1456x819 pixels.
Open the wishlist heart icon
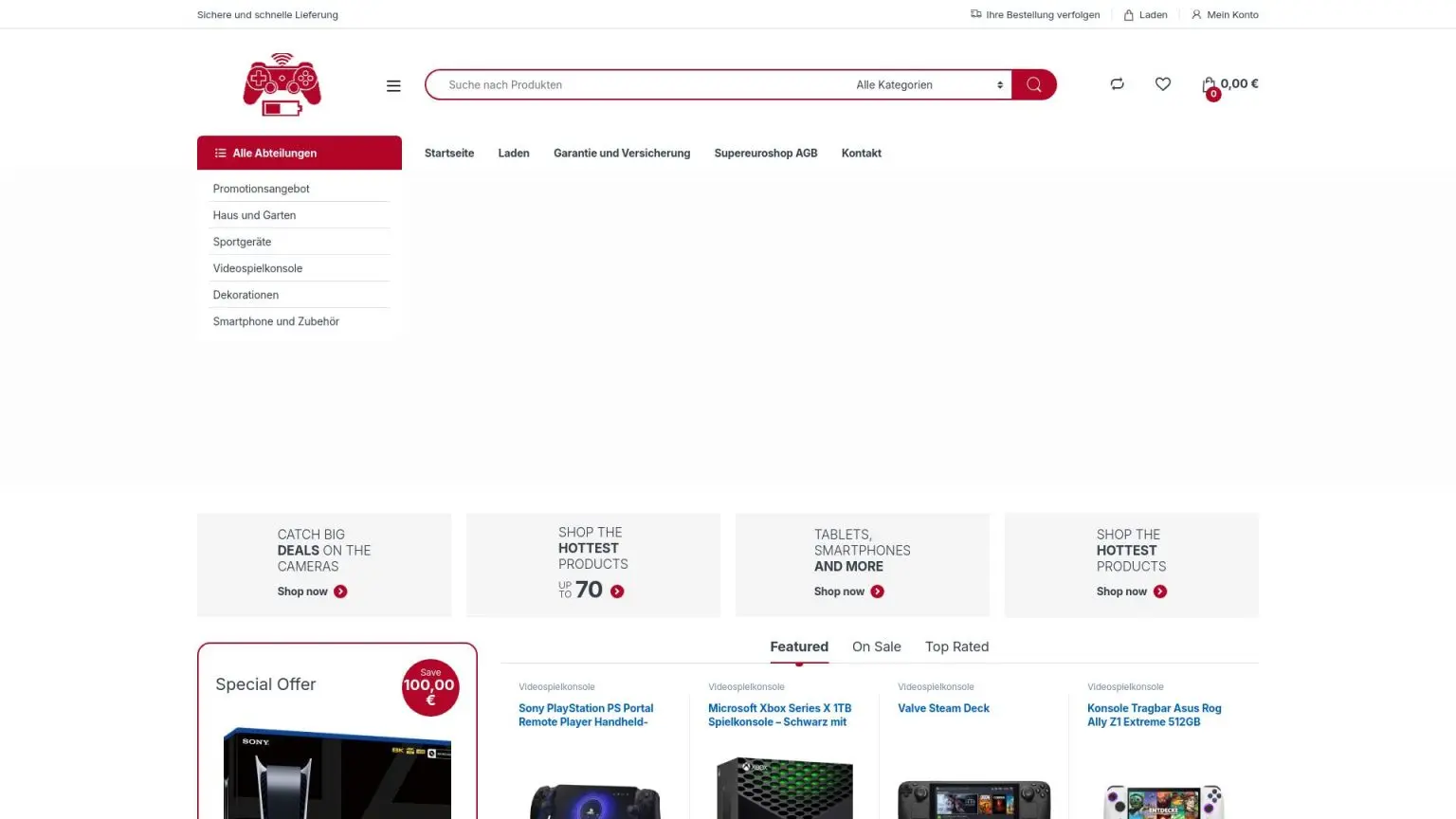coord(1162,84)
